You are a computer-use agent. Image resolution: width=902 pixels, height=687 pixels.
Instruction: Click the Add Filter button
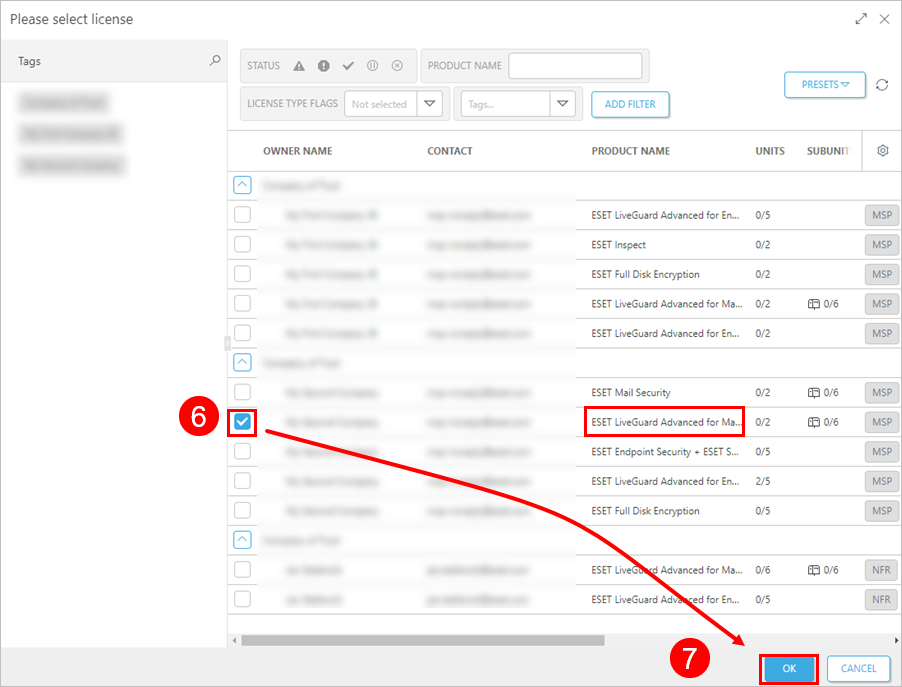[630, 104]
